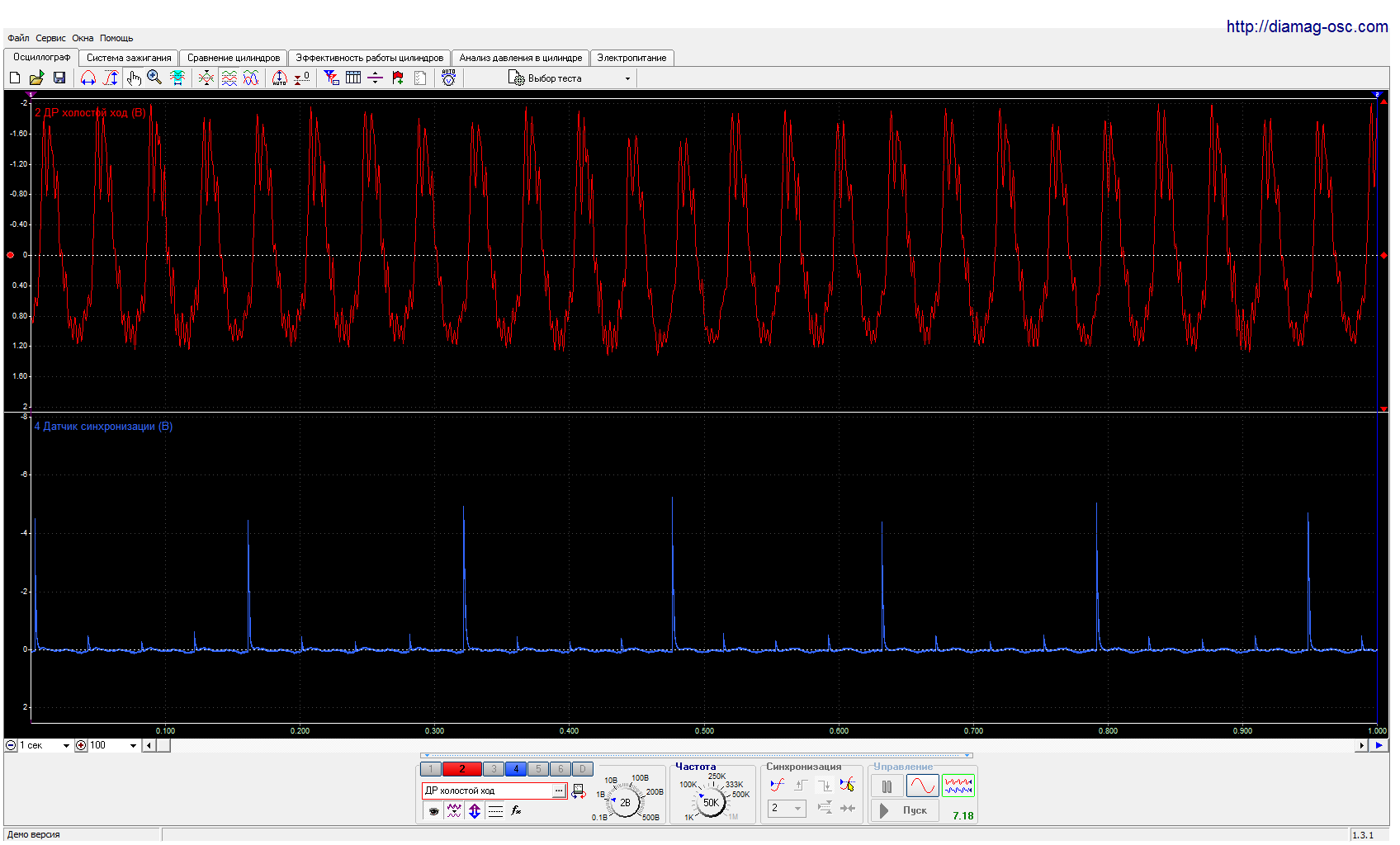Image resolution: width=1400 pixels, height=845 pixels.
Task: Toggle channel 5 button
Action: click(x=538, y=768)
